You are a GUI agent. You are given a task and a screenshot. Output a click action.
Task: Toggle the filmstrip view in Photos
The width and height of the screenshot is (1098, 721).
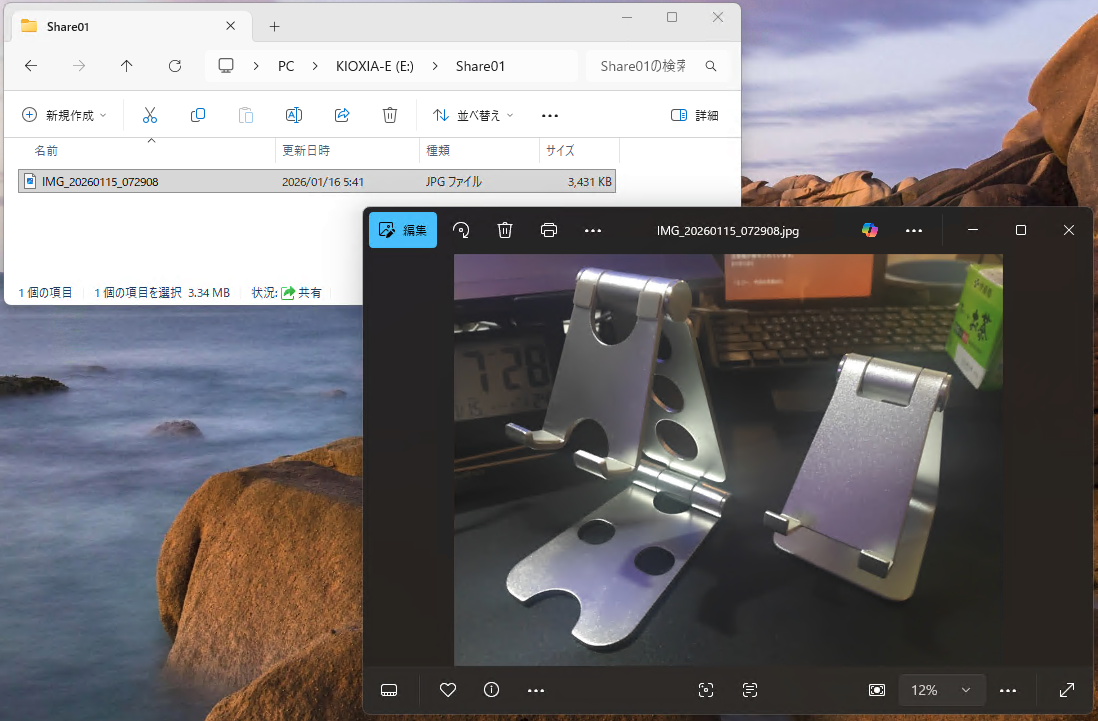point(389,690)
